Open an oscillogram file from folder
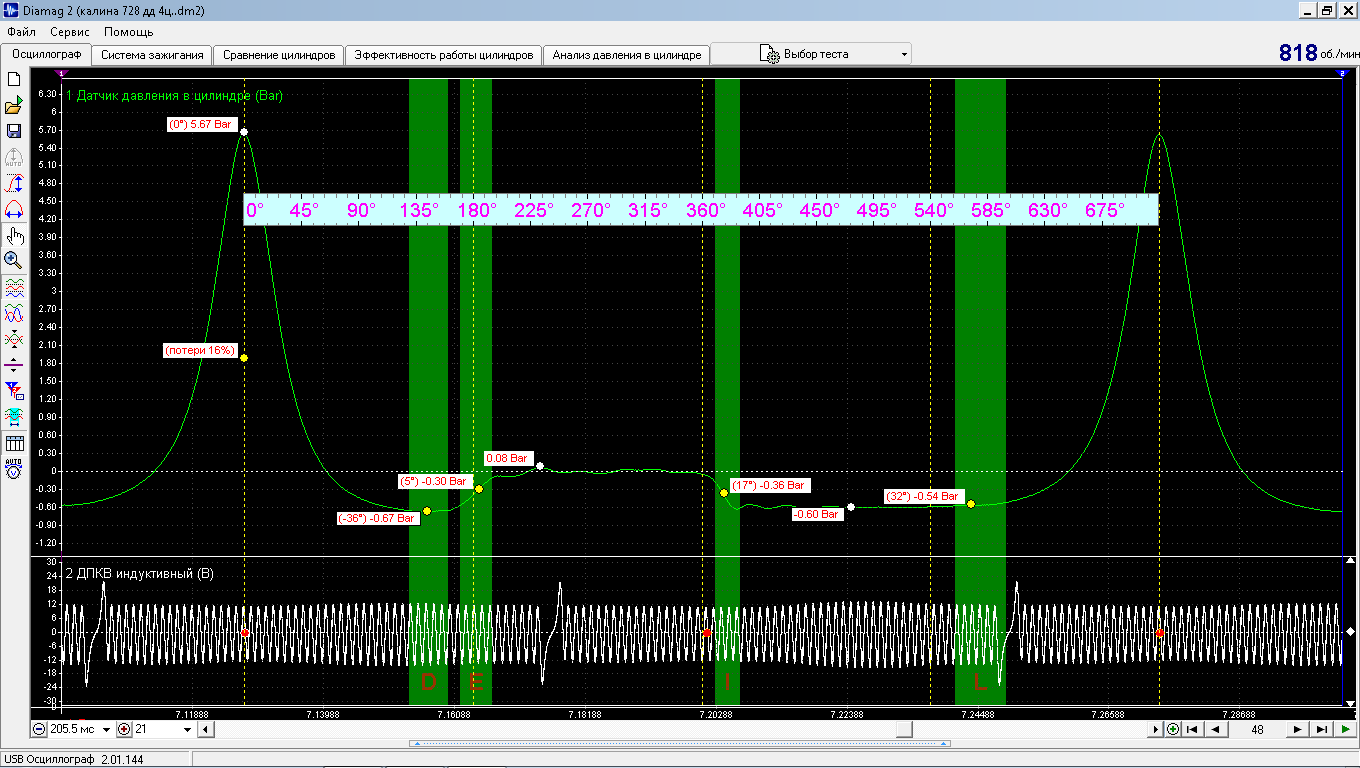This screenshot has width=1360, height=768. tap(14, 106)
